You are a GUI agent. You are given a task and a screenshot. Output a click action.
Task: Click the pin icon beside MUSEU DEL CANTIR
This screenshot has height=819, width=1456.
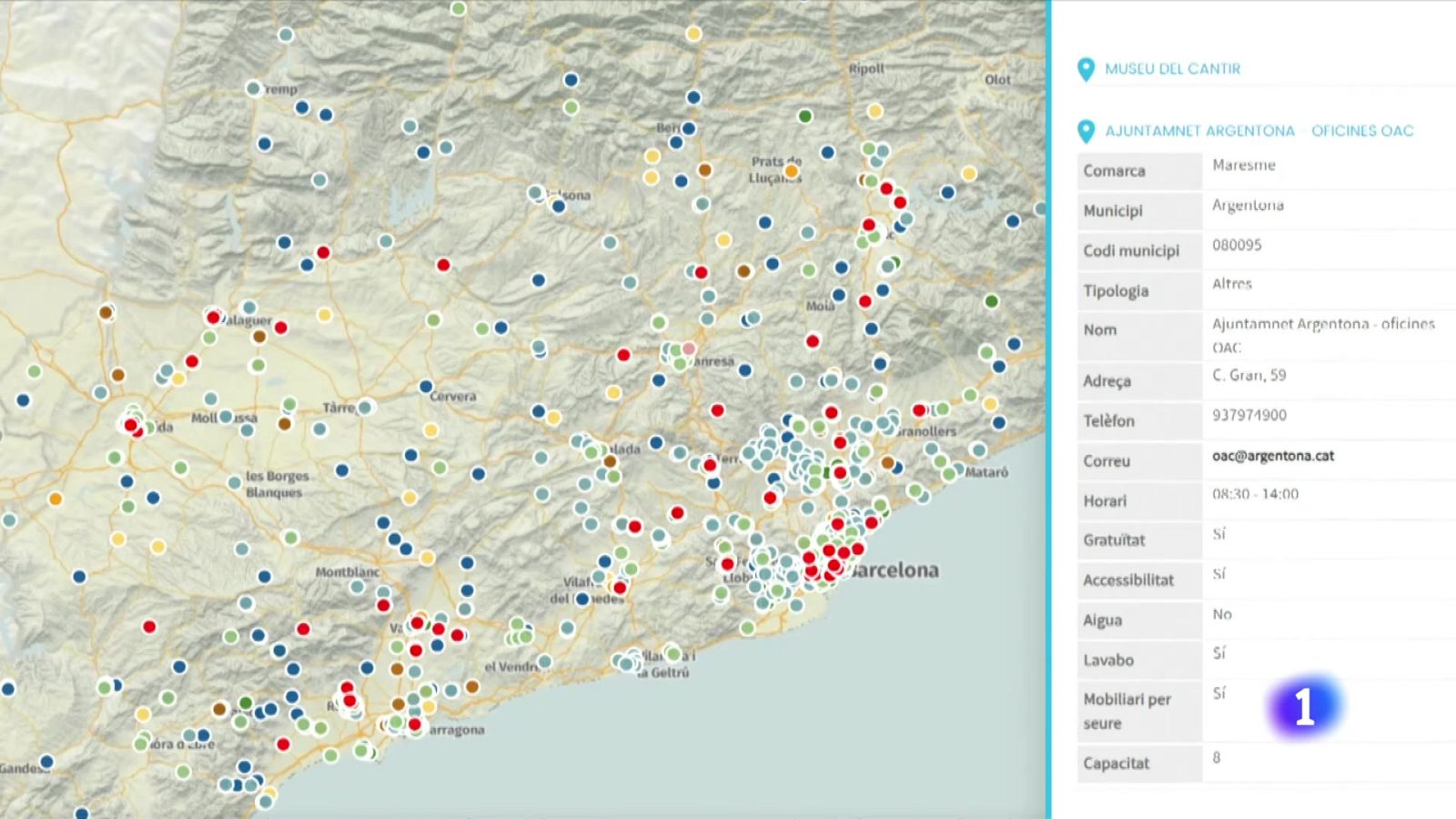point(1085,67)
